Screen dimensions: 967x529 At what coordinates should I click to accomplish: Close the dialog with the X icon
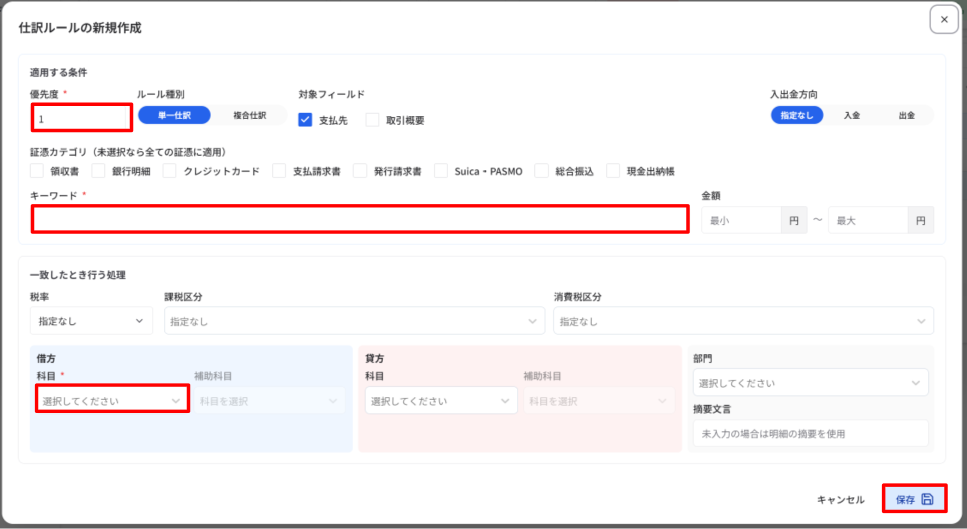pos(944,20)
